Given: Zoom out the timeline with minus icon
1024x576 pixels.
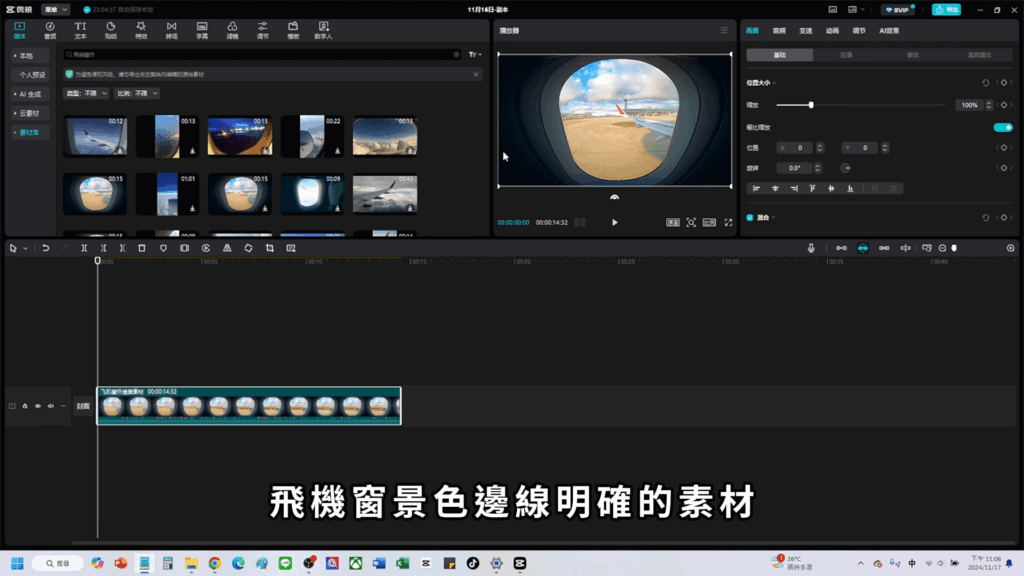Looking at the screenshot, I should click(x=942, y=248).
